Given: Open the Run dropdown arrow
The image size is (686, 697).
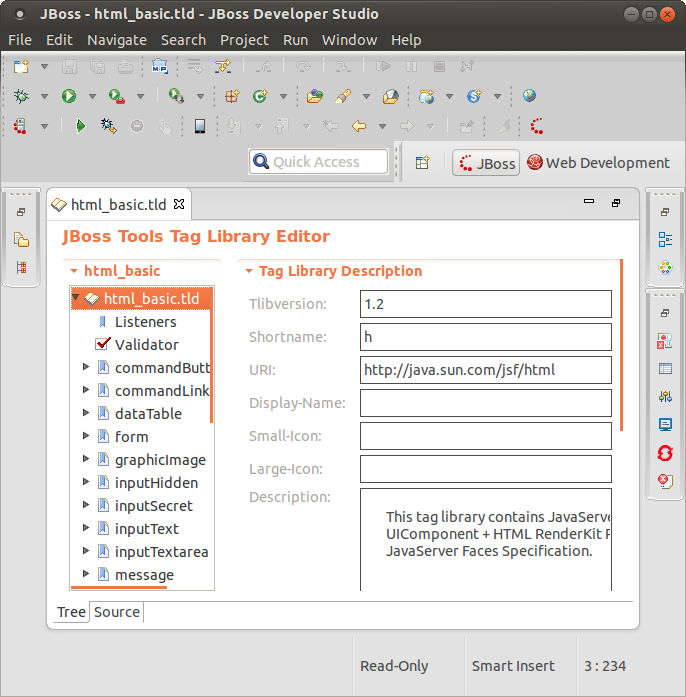Looking at the screenshot, I should pos(92,96).
